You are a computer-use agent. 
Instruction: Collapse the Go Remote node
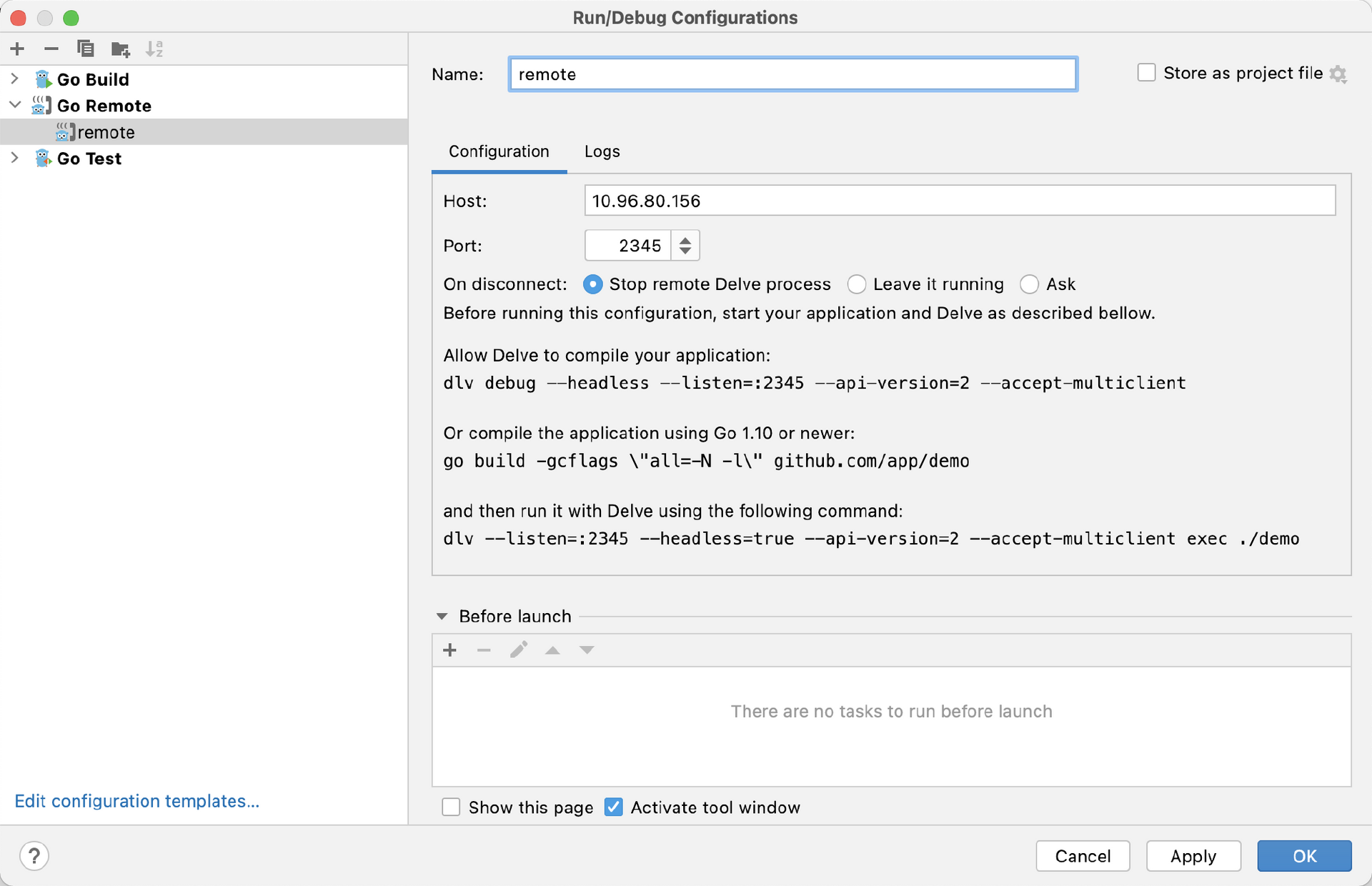coord(15,105)
